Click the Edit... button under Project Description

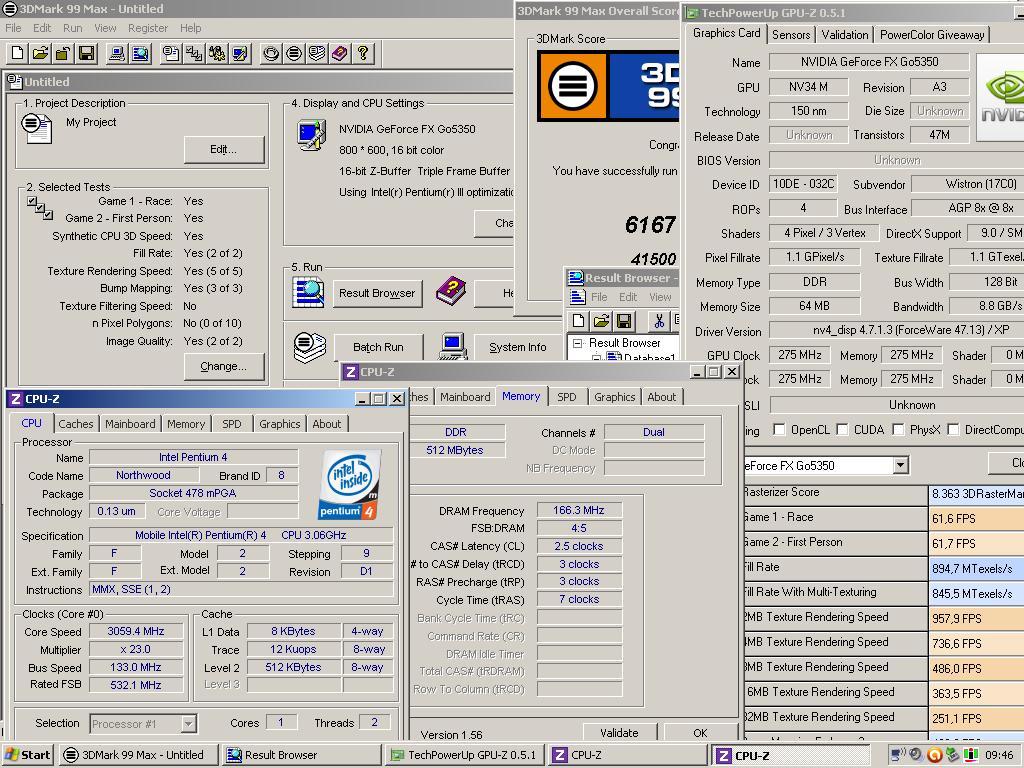tap(224, 150)
